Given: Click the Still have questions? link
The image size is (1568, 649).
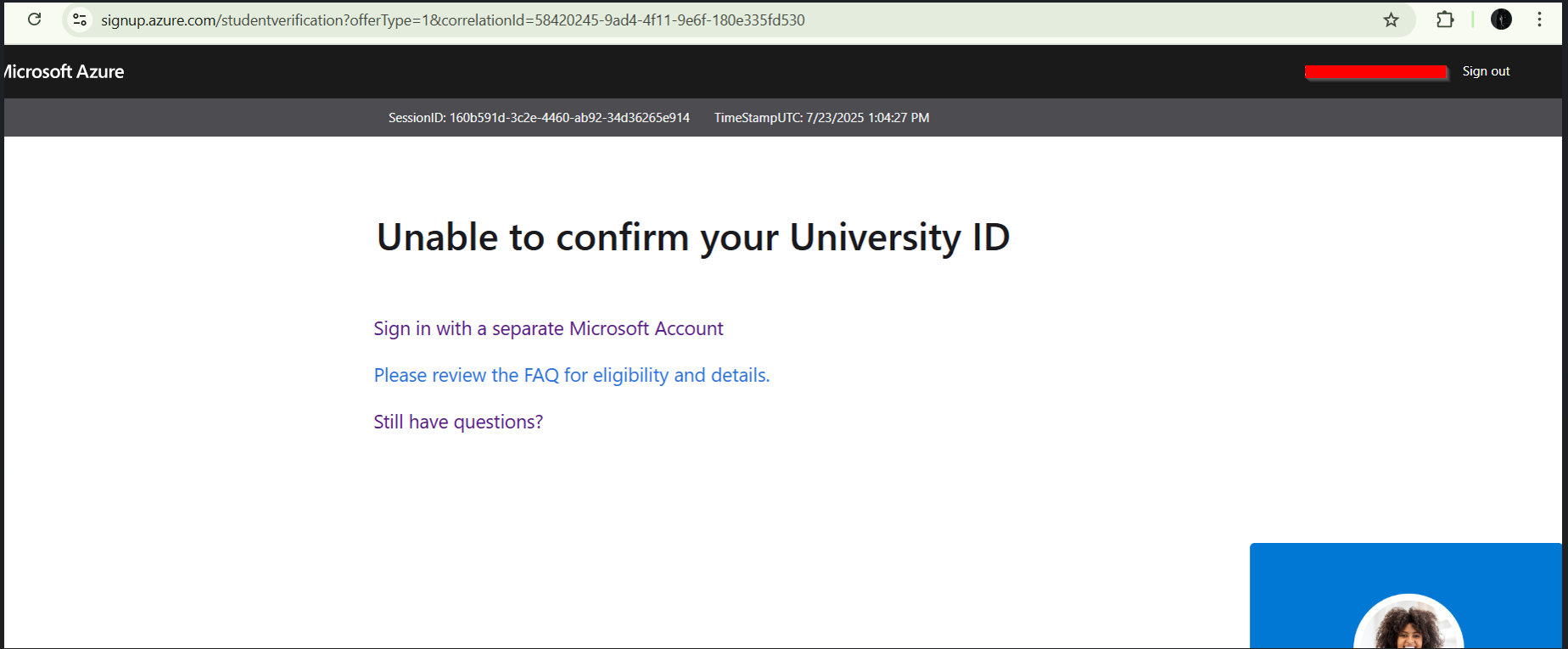Looking at the screenshot, I should tap(458, 422).
